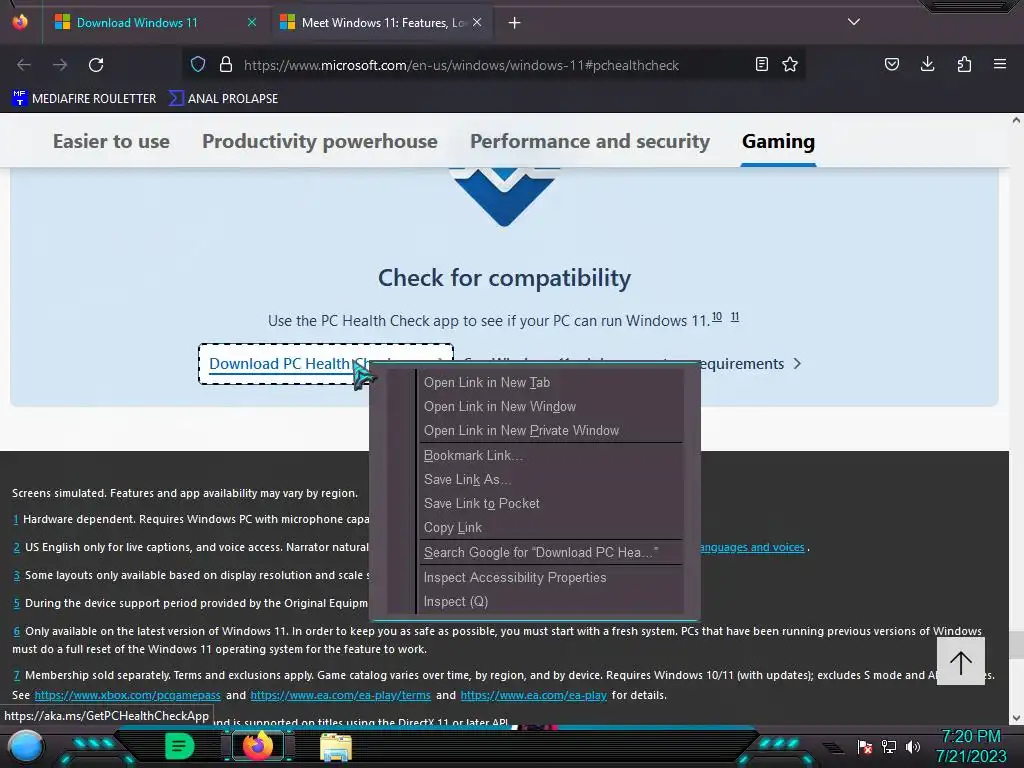Open the tracking protection shield icon
Image resolution: width=1024 pixels, height=768 pixels.
tap(198, 65)
